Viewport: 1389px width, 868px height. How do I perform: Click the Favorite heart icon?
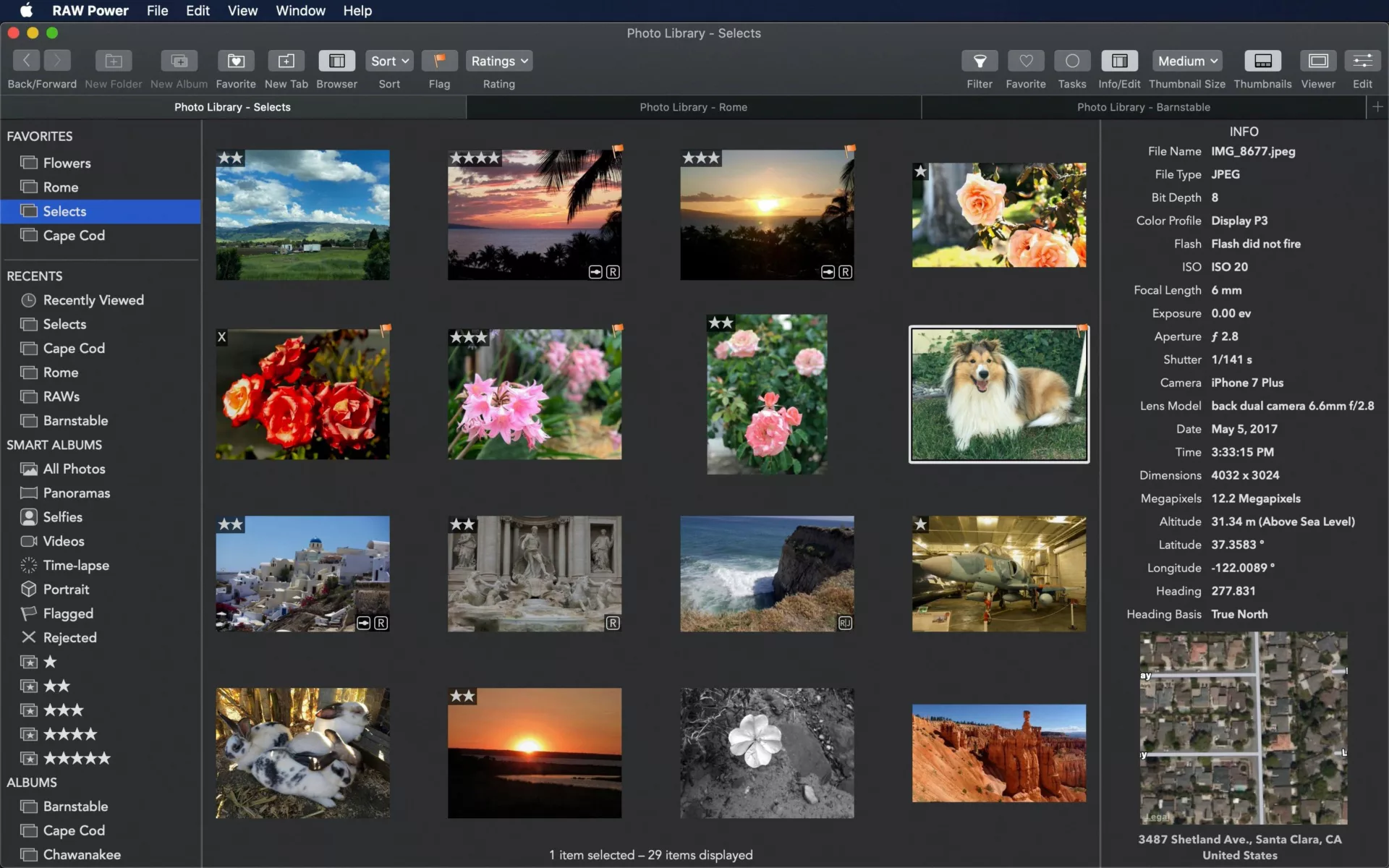click(1024, 61)
